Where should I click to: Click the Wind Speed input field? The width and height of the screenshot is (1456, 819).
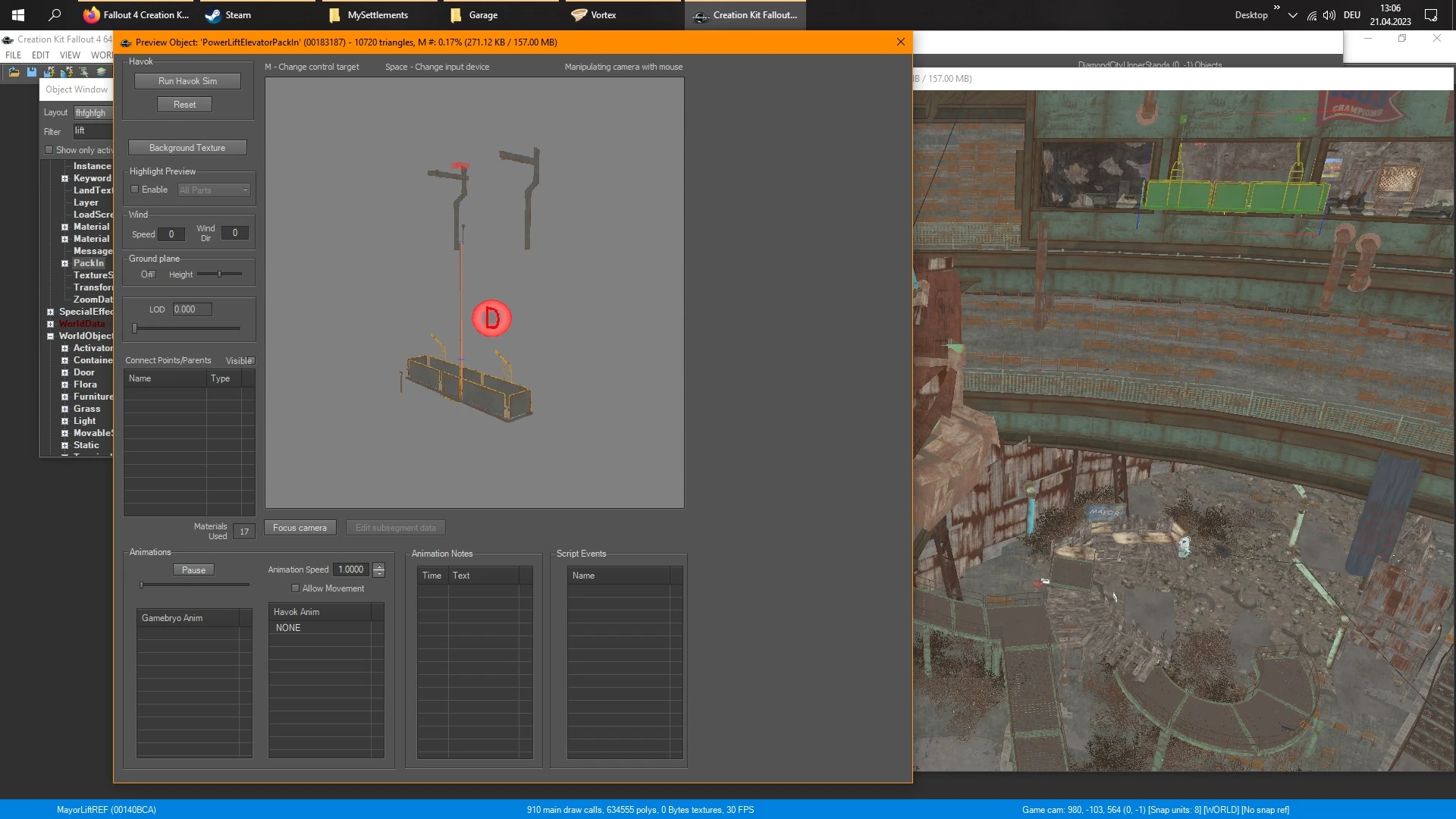171,234
